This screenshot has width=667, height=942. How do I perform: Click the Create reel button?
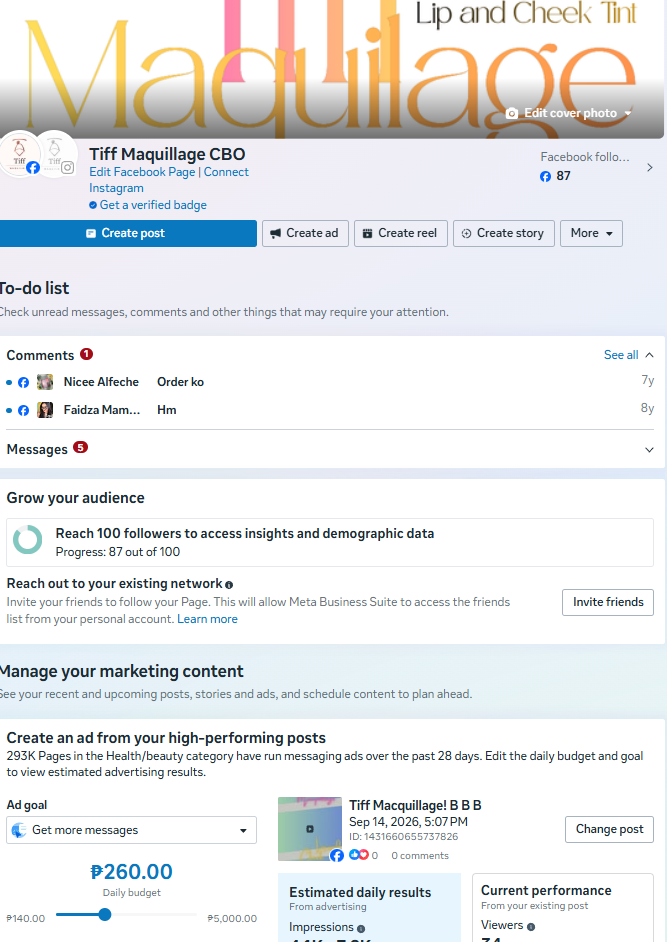click(401, 233)
